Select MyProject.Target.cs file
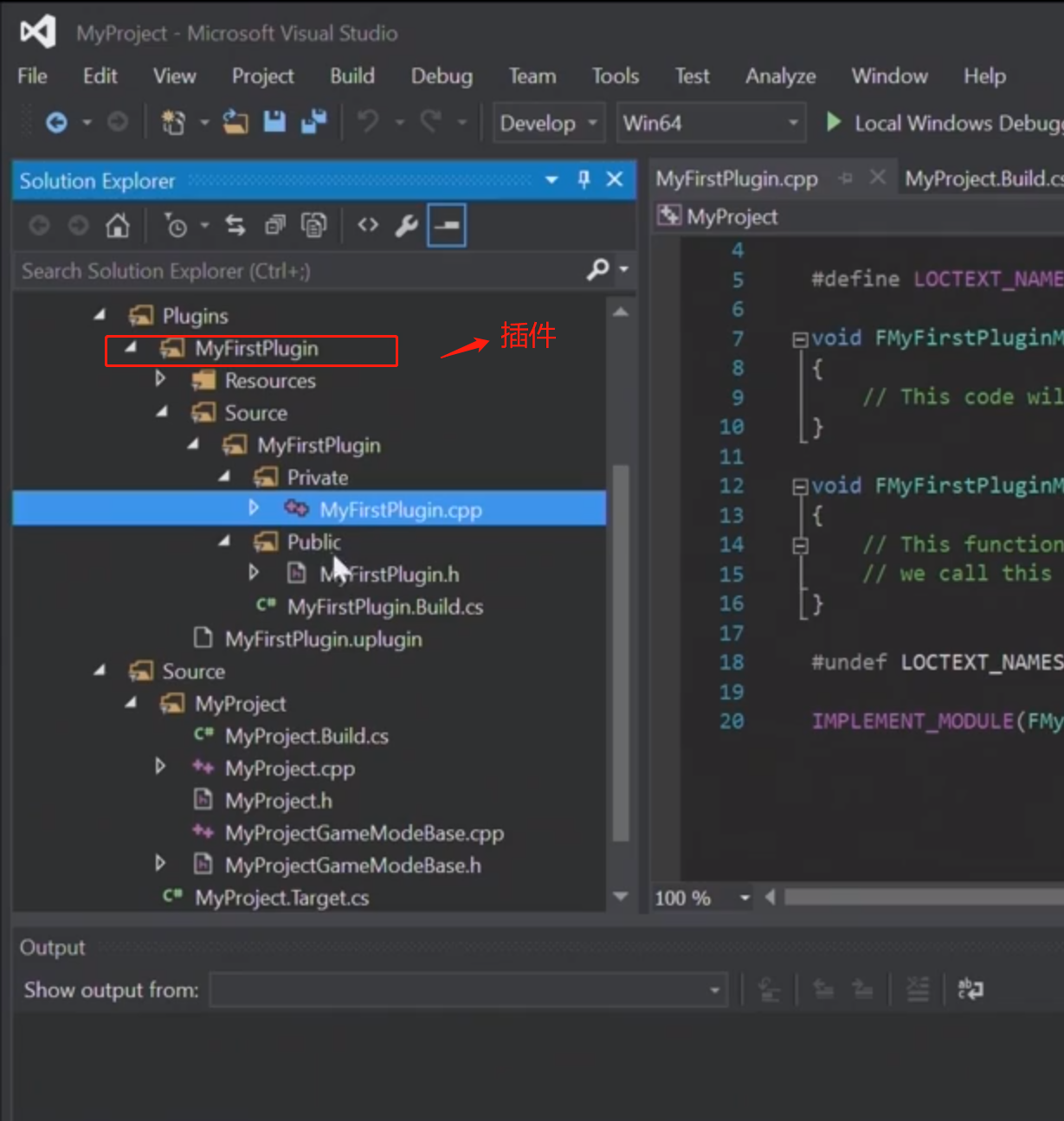 click(282, 898)
